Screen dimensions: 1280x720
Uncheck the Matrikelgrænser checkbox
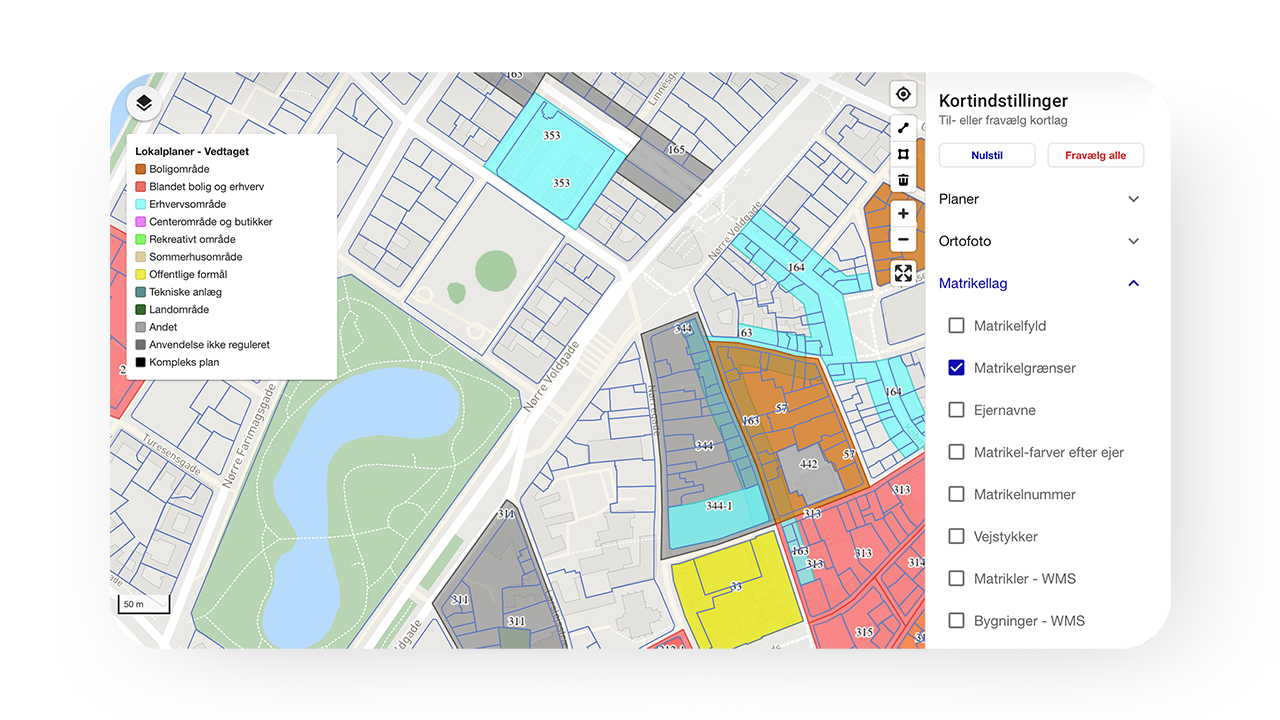(x=956, y=368)
